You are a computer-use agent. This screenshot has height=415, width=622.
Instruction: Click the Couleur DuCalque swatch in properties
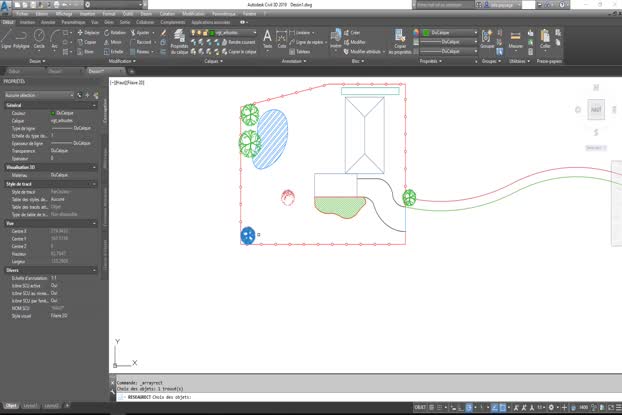tap(52, 113)
